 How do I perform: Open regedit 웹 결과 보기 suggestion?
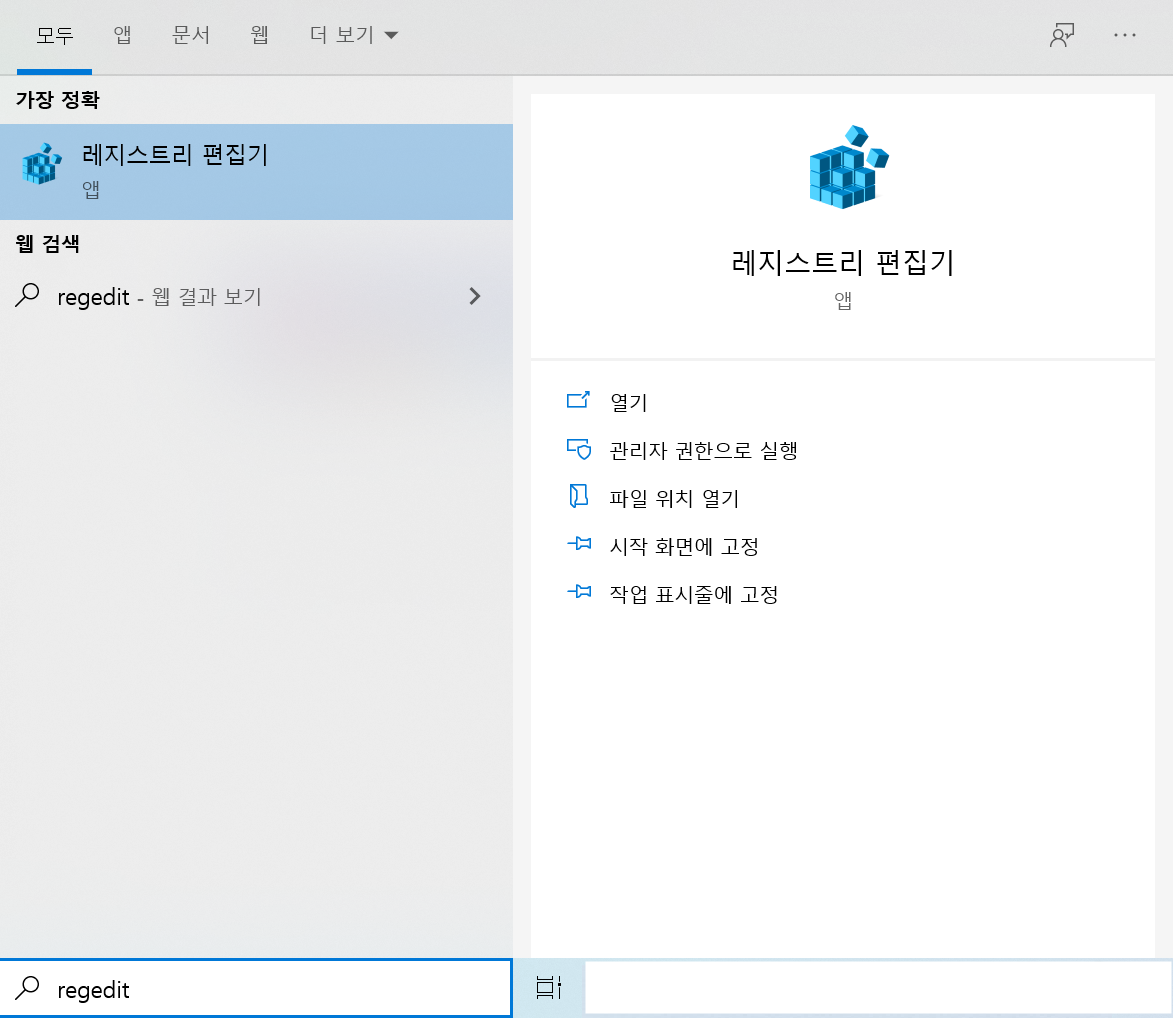pos(256,297)
